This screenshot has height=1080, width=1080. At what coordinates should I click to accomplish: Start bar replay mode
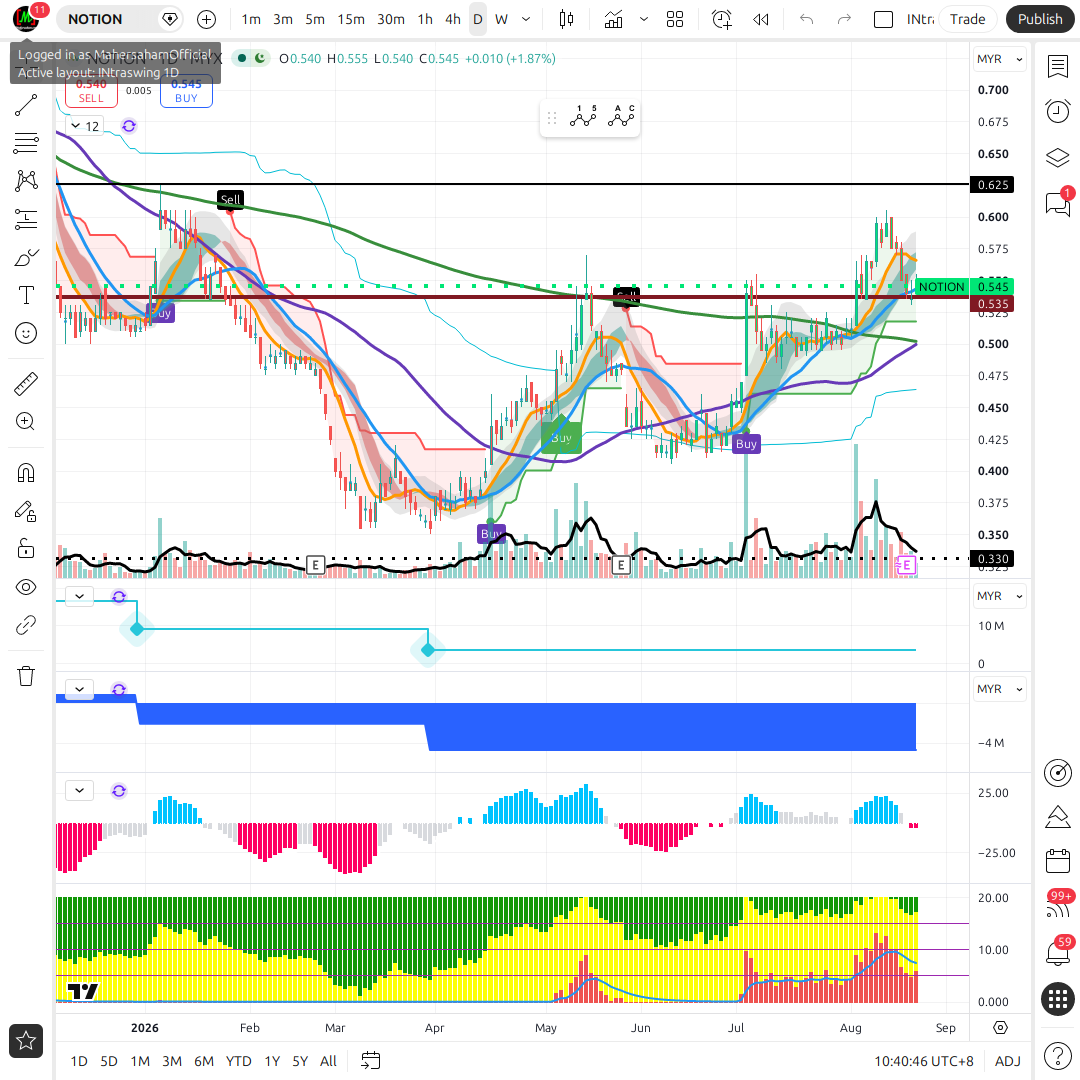point(760,19)
